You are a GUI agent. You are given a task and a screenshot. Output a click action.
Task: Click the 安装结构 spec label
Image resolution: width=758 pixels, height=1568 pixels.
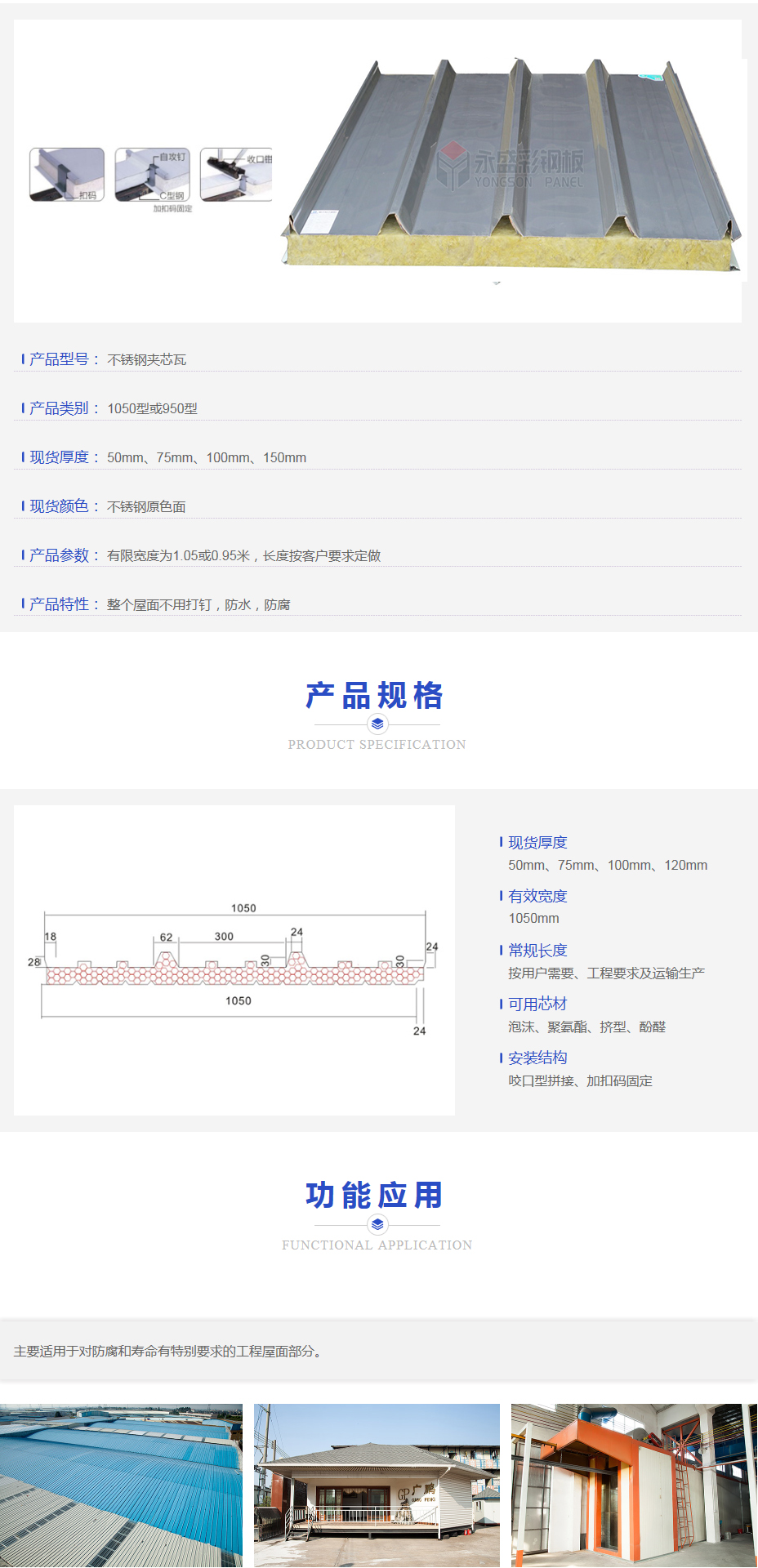coord(537,1058)
